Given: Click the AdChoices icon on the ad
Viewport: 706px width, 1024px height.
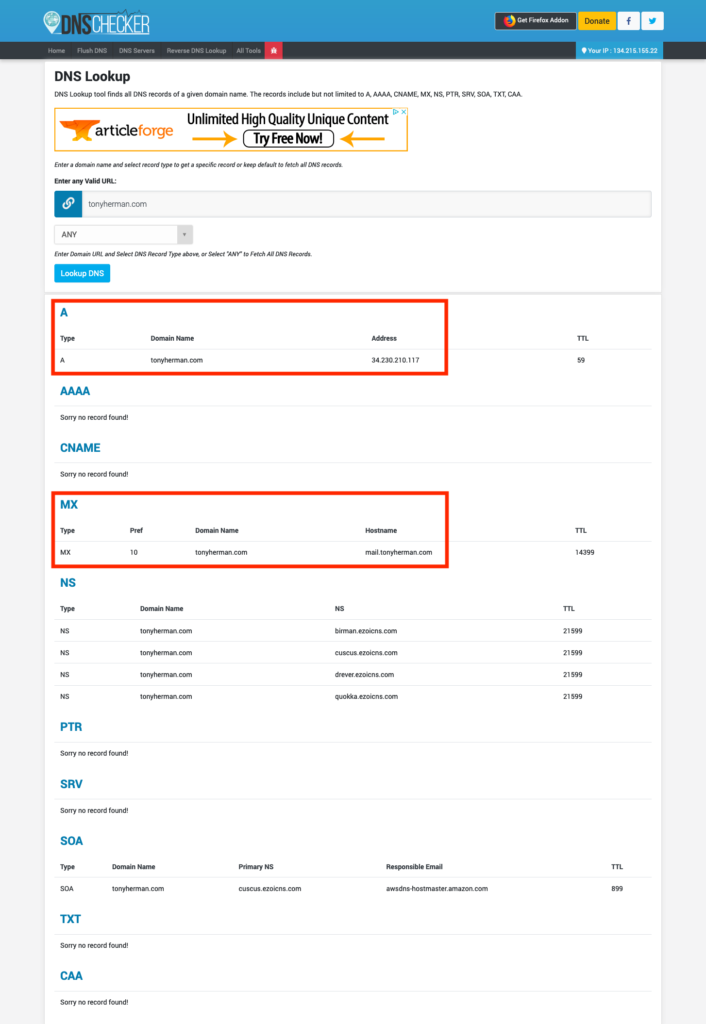Looking at the screenshot, I should pos(395,112).
